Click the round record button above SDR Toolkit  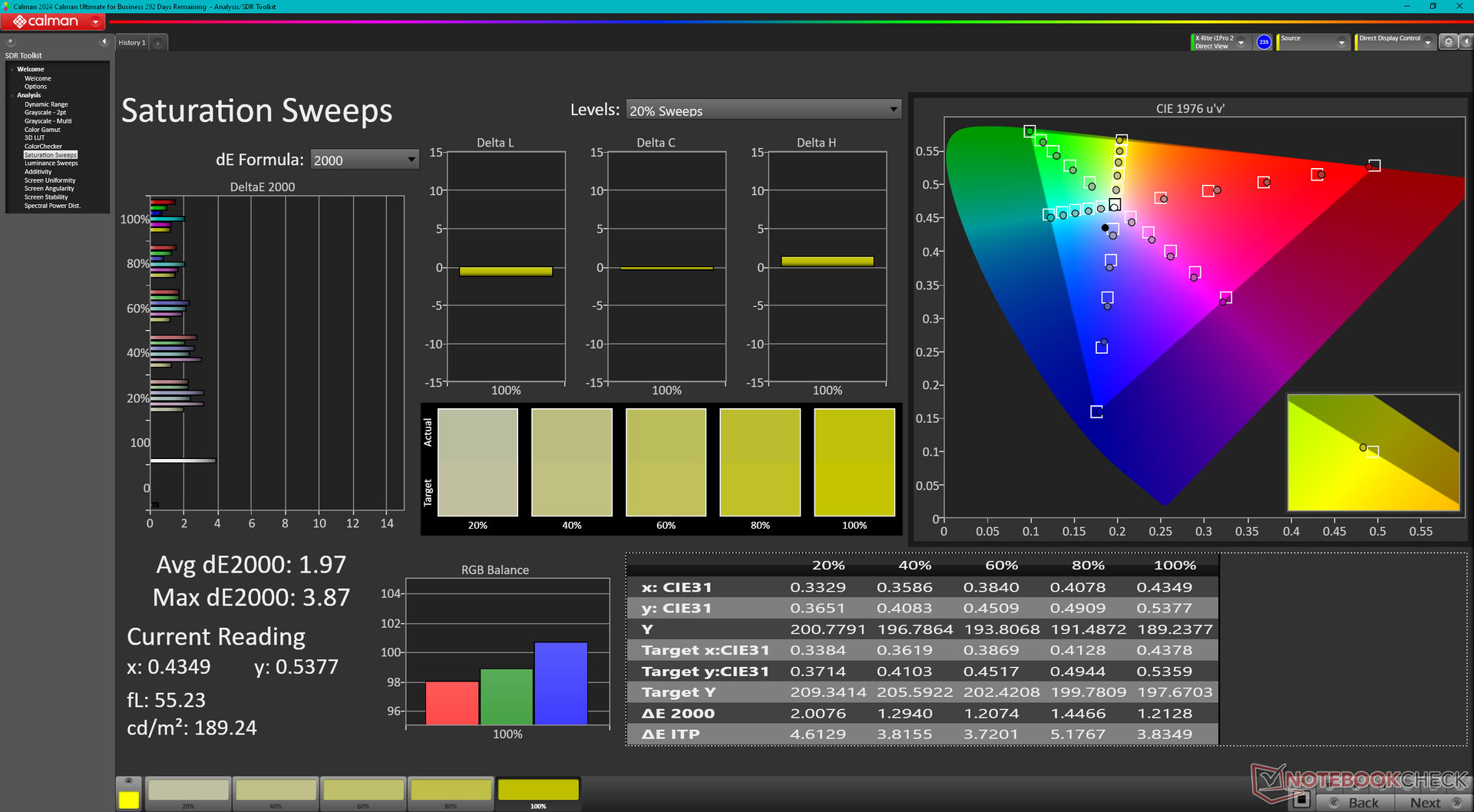[11, 42]
